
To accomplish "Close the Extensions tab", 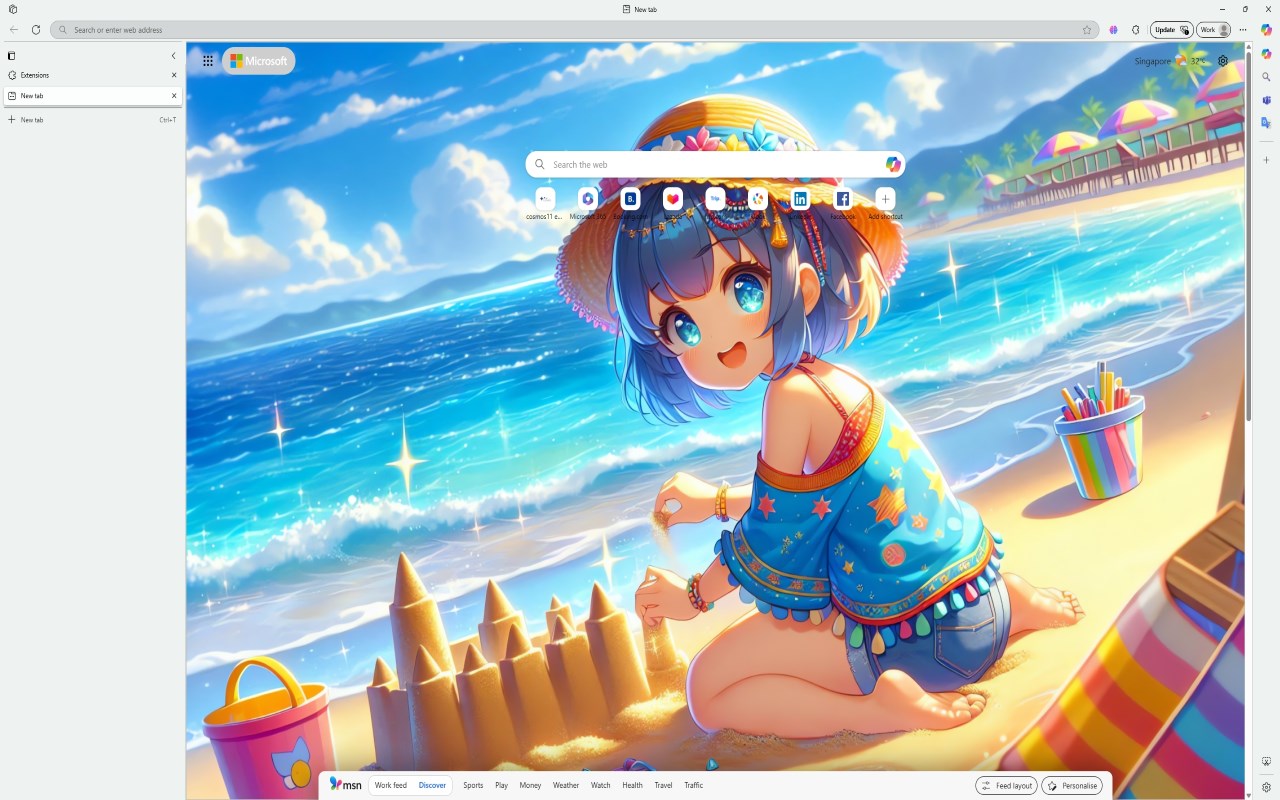I will tap(174, 75).
